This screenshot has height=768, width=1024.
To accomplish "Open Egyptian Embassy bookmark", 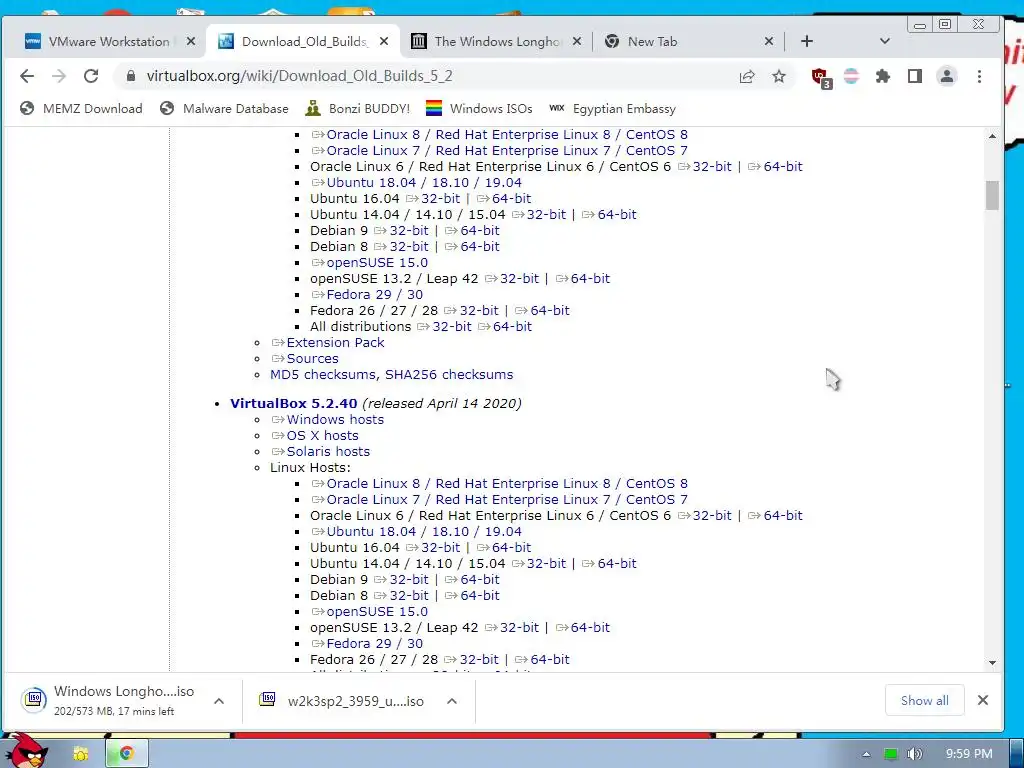I will [612, 108].
